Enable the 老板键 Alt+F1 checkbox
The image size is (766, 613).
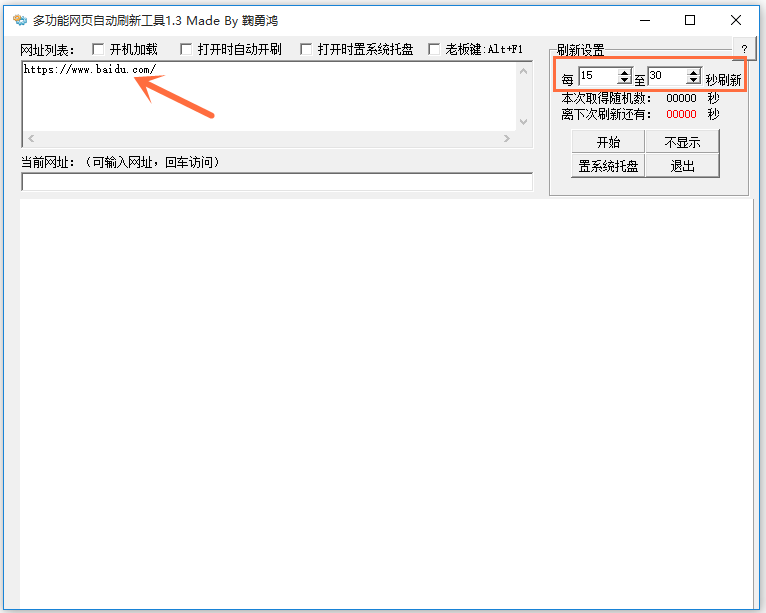click(434, 49)
